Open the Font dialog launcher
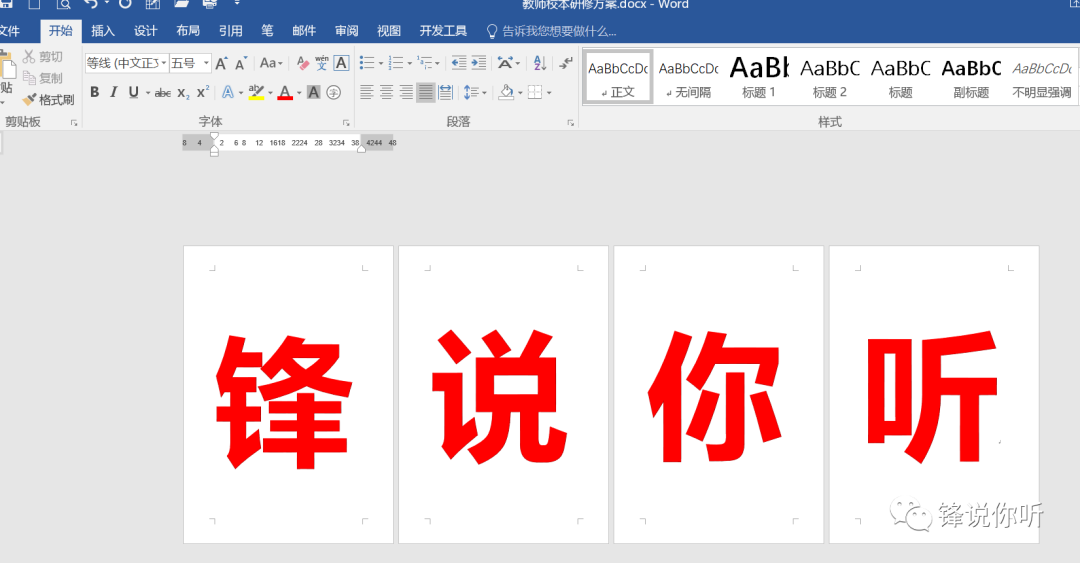 coord(346,123)
